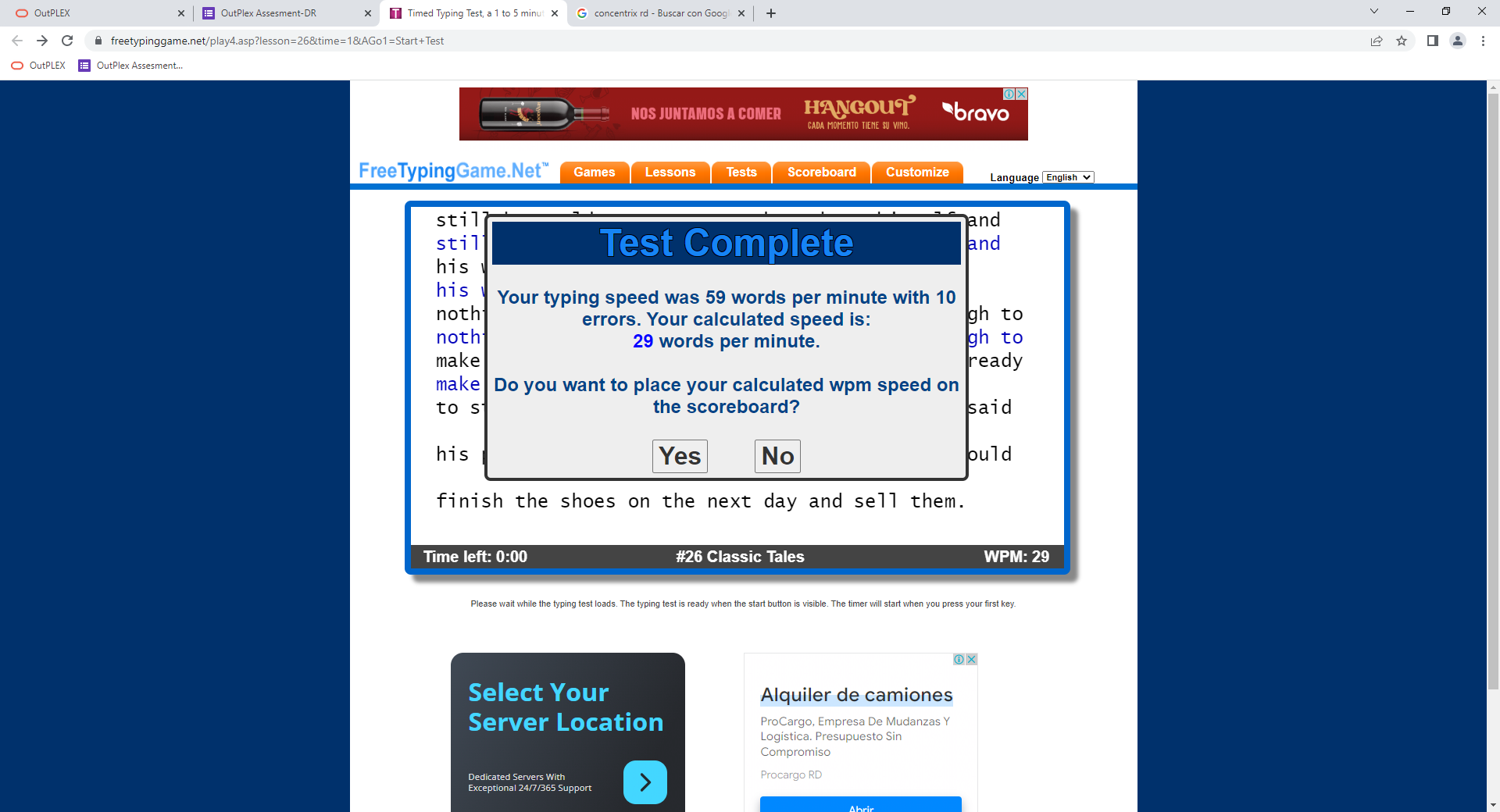The height and width of the screenshot is (812, 1500).
Task: Click the page vertical scrollbar thumb
Action: click(x=1493, y=390)
